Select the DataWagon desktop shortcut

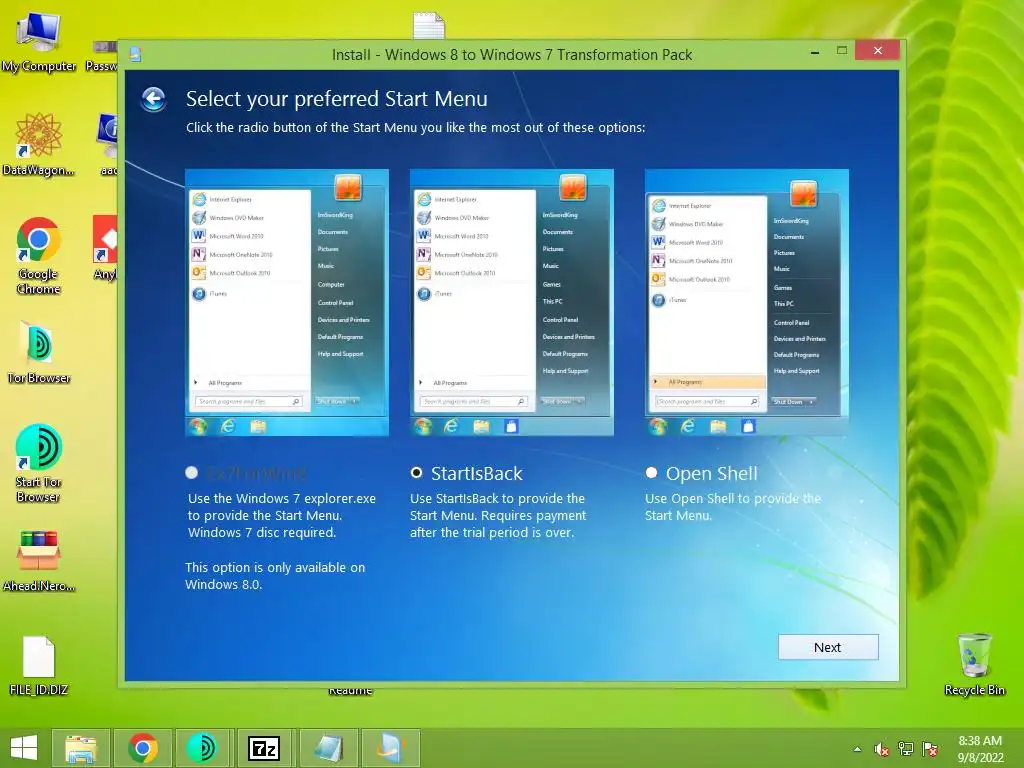39,144
